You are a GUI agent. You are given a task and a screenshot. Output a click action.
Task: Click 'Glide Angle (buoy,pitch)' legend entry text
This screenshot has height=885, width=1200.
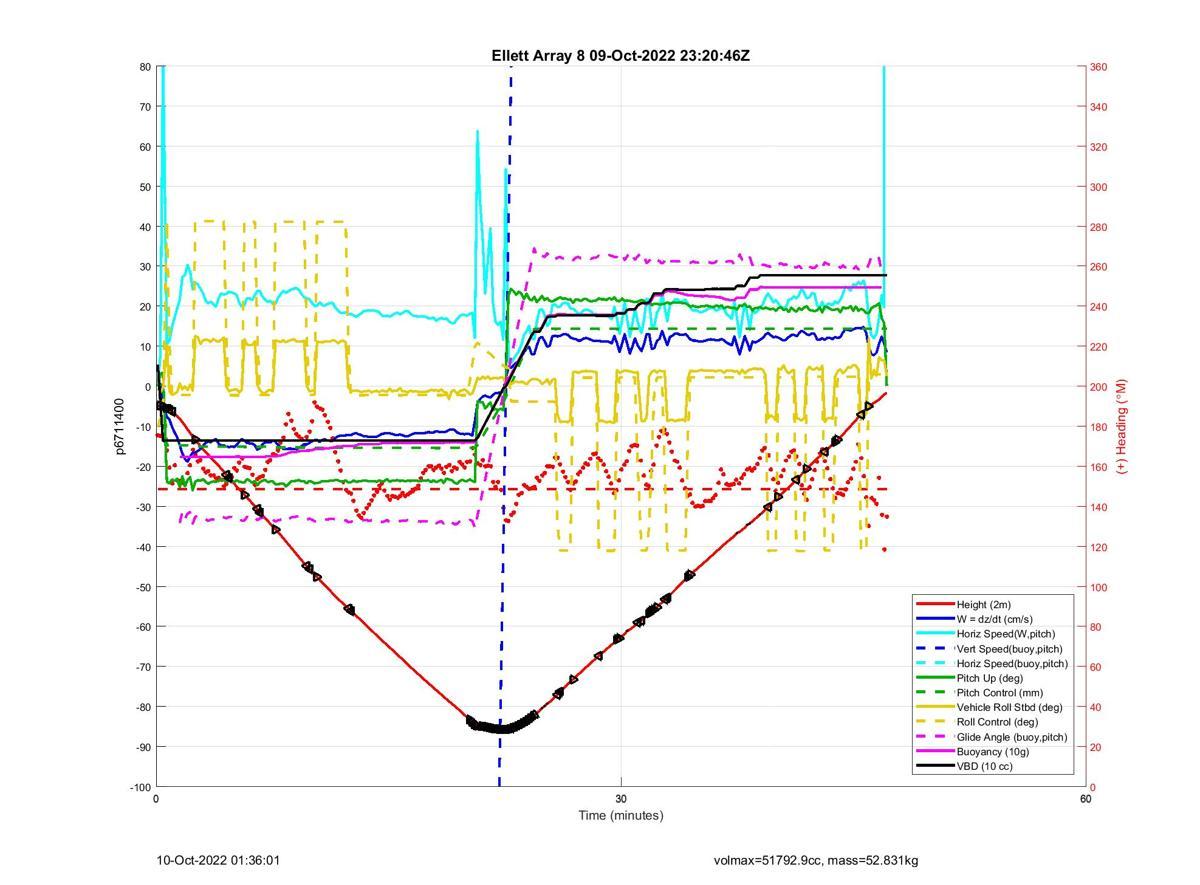[1012, 737]
